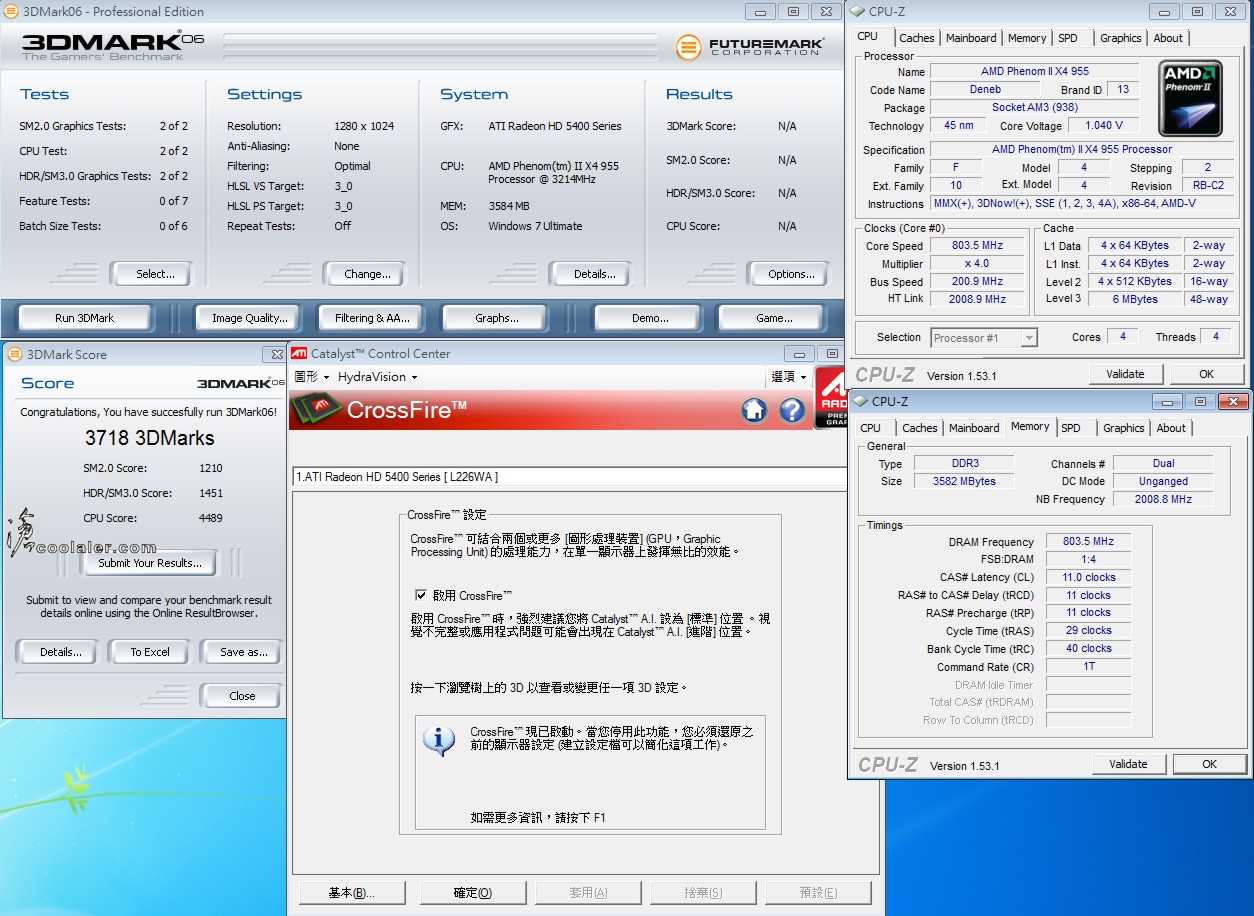Click the Futuremark orange logo icon

(x=688, y=46)
